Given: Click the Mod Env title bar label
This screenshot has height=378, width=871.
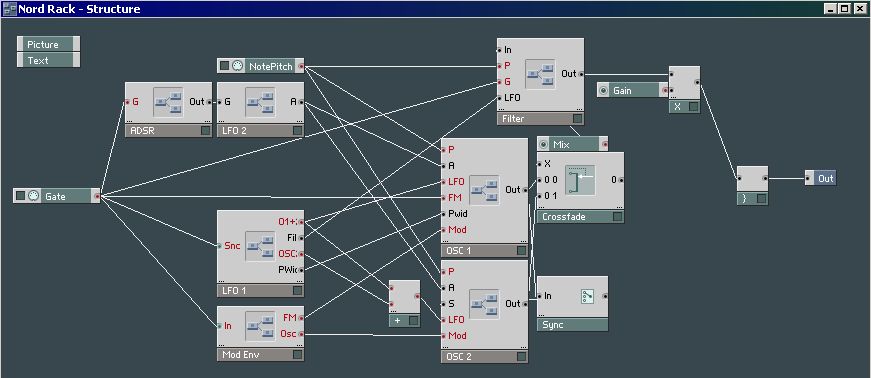Looking at the screenshot, I should click(241, 354).
